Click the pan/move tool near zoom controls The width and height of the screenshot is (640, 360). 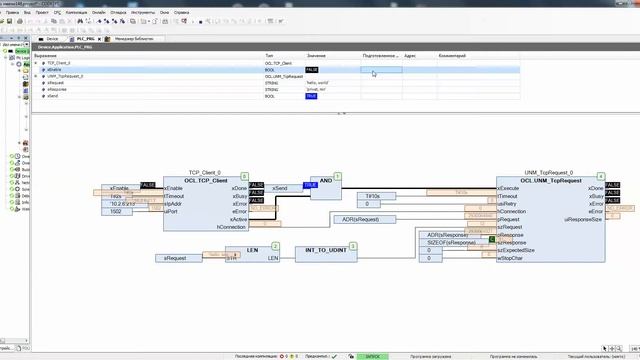tap(612, 348)
